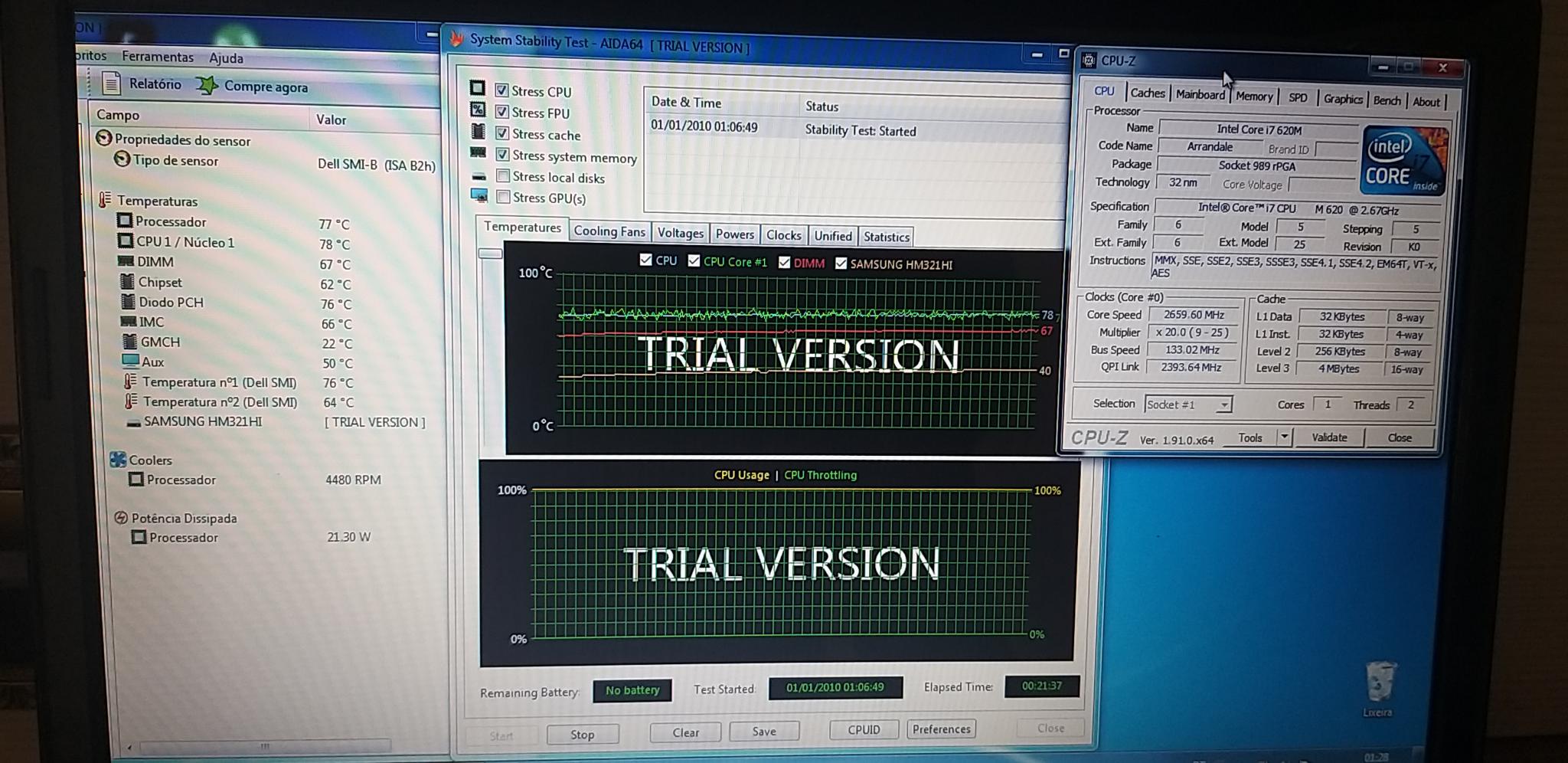Enable Stress GPU(s) checkbox
The width and height of the screenshot is (1568, 763).
503,197
